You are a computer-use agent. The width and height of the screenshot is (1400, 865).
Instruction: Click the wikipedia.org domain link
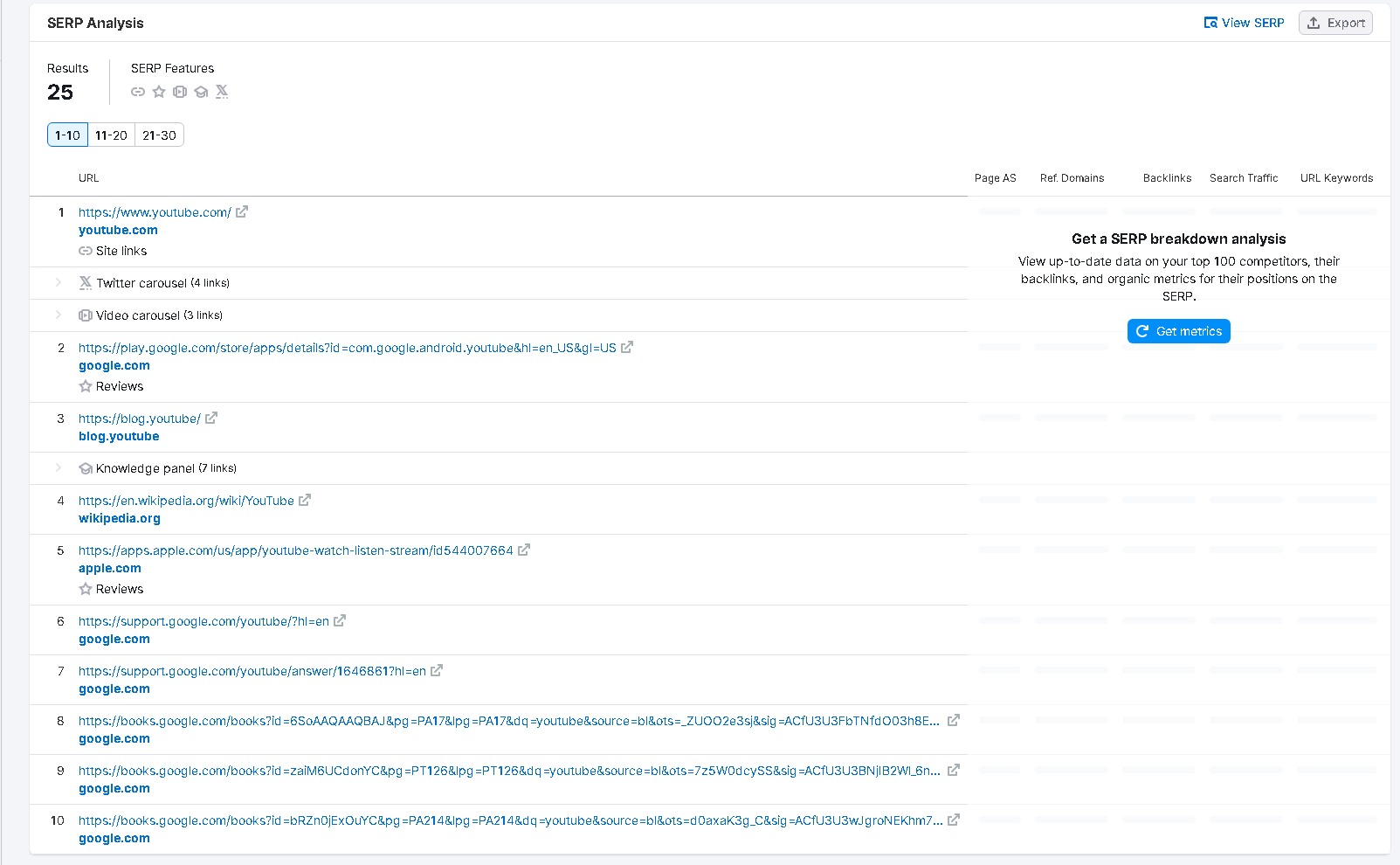tap(120, 518)
